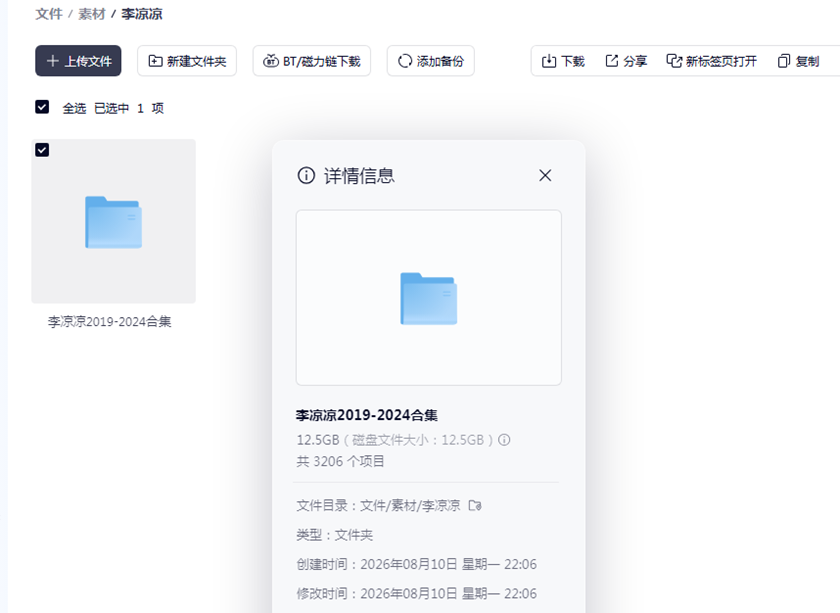Close the 详情信息 details panel
This screenshot has height=613, width=840.
pyautogui.click(x=545, y=175)
